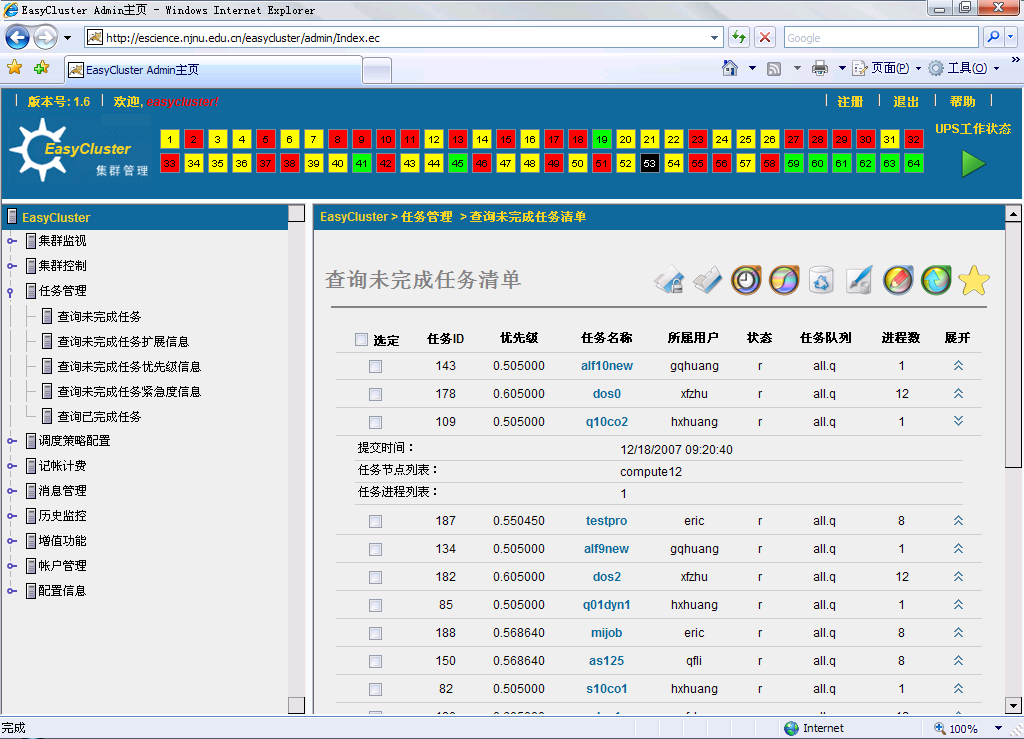1024x739 pixels.
Task: Click green node 19 status square
Action: [601, 139]
